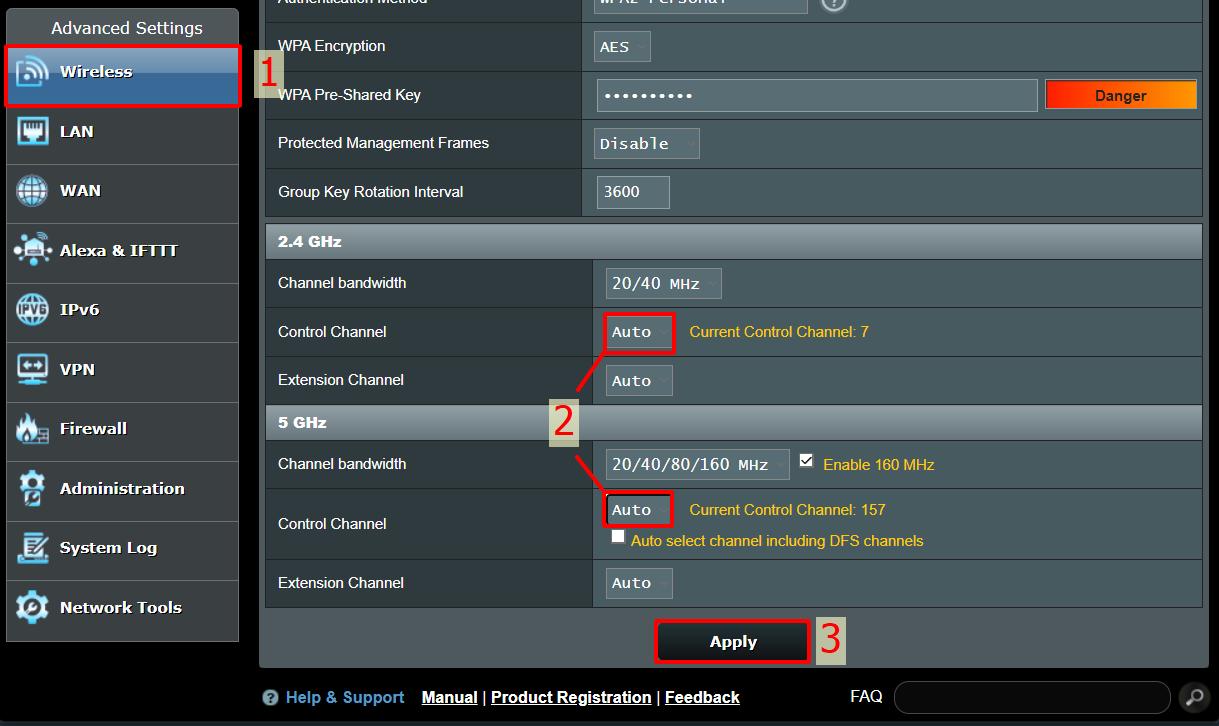This screenshot has width=1219, height=726.
Task: Click the System Log notepad icon
Action: click(32, 547)
